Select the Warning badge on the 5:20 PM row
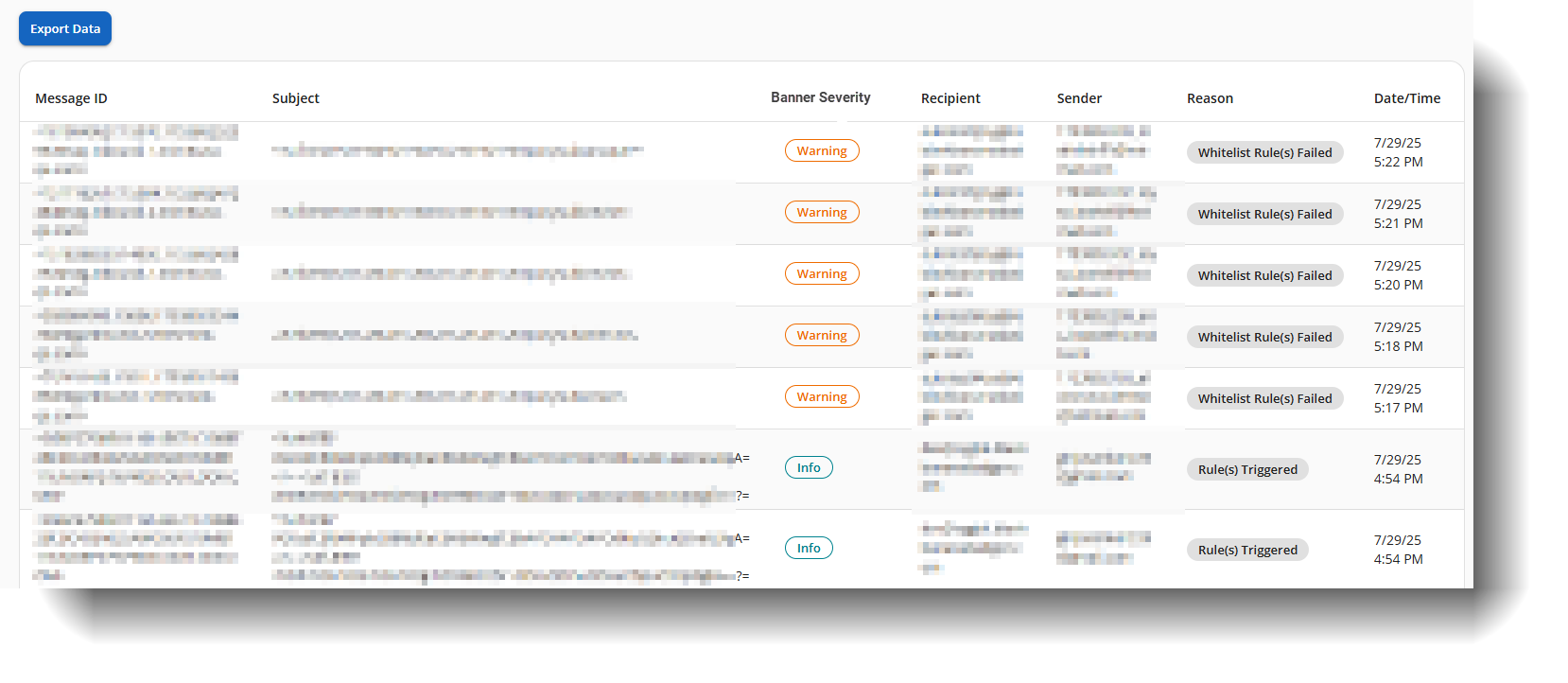The image size is (1568, 683). pos(822,273)
